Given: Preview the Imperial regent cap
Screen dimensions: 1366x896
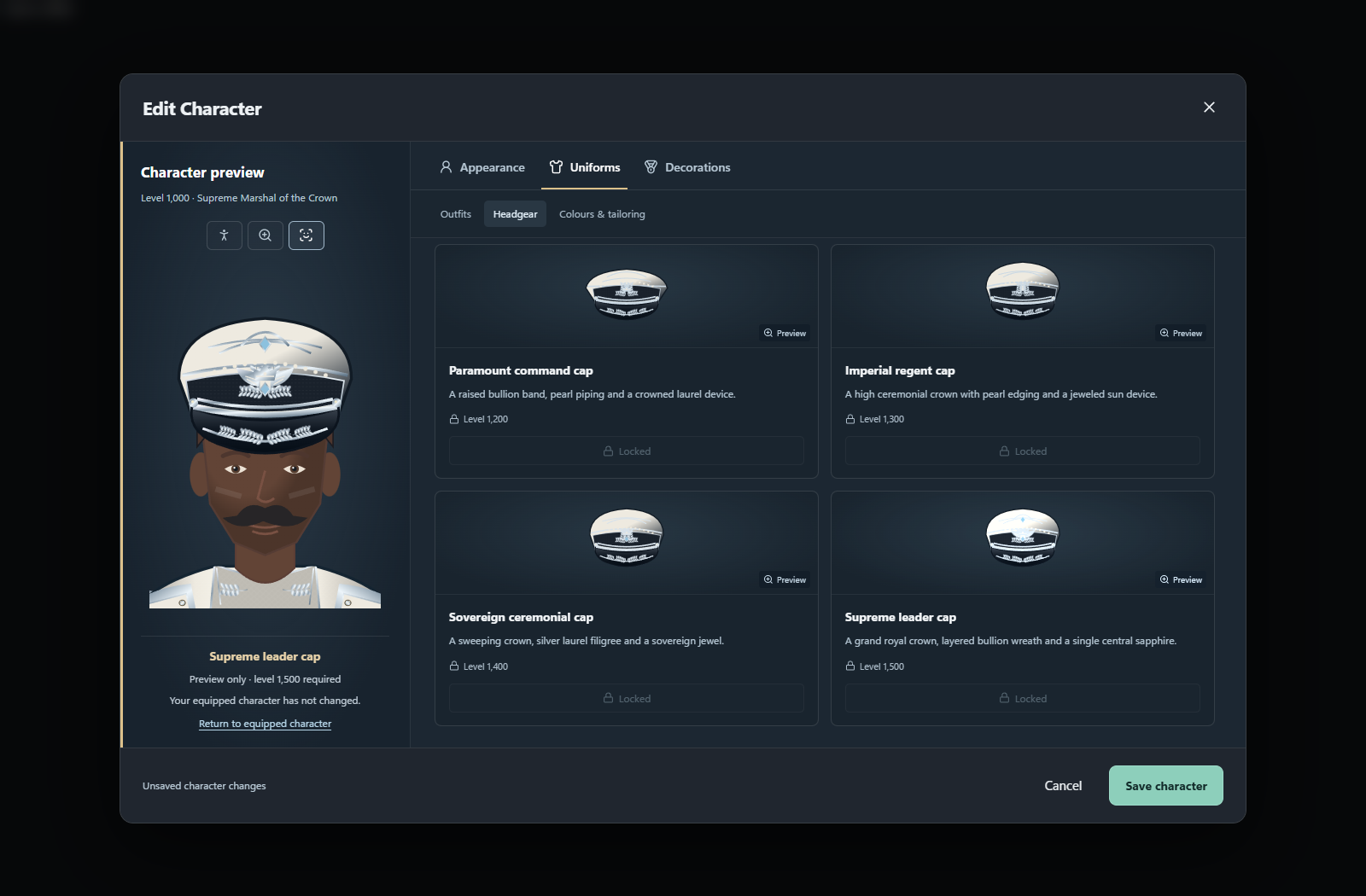Looking at the screenshot, I should (x=1181, y=333).
